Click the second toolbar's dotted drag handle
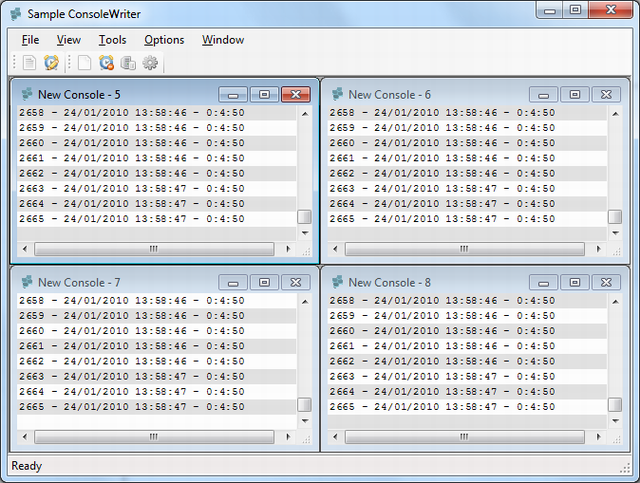The width and height of the screenshot is (640, 483). point(69,63)
